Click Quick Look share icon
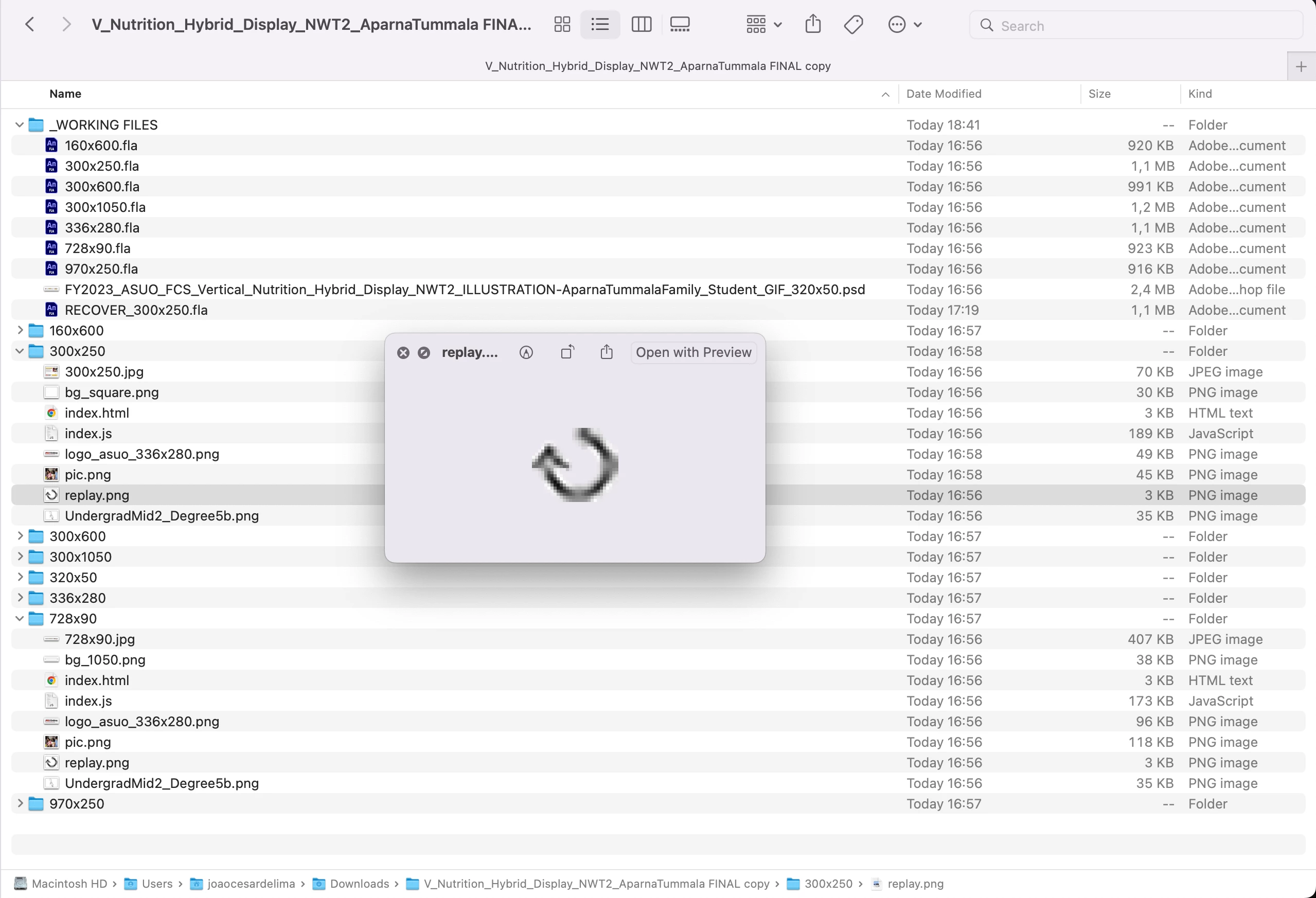Image resolution: width=1316 pixels, height=898 pixels. (607, 353)
